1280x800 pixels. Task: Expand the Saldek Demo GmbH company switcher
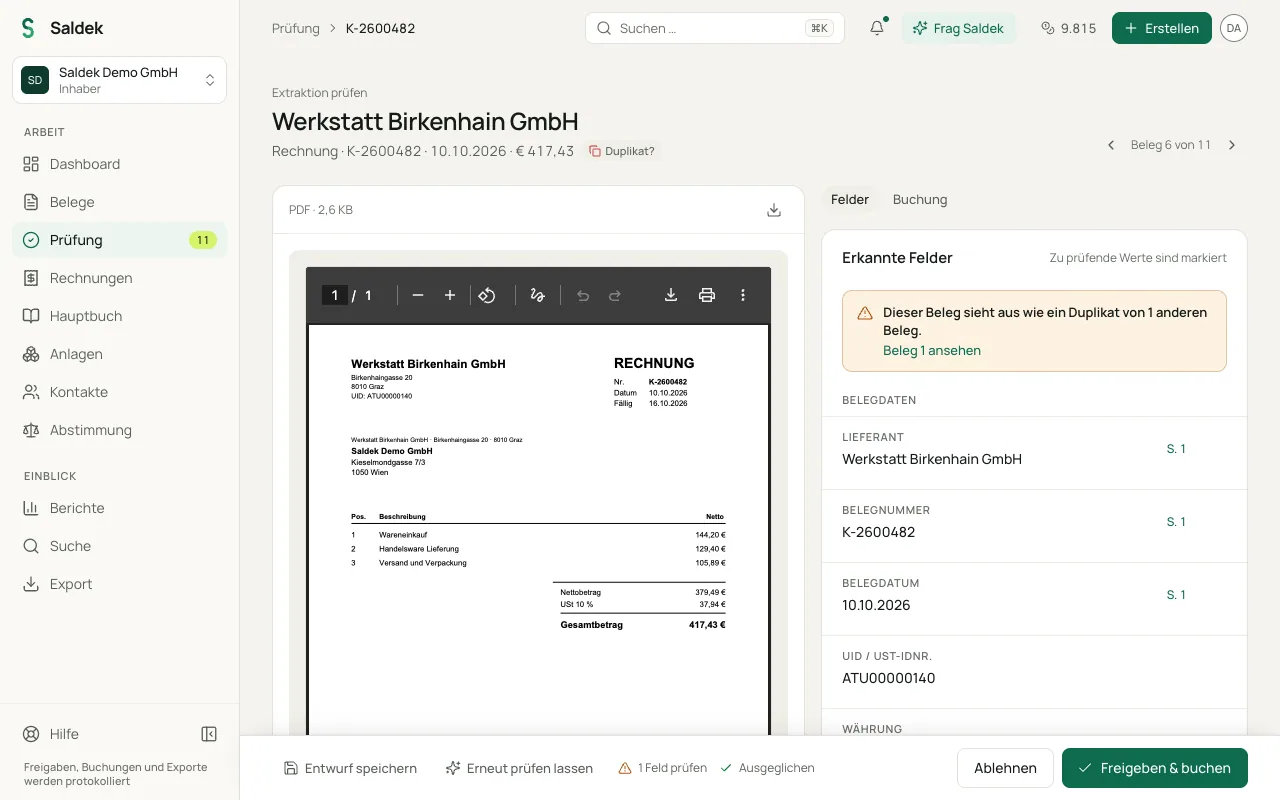pyautogui.click(x=119, y=80)
